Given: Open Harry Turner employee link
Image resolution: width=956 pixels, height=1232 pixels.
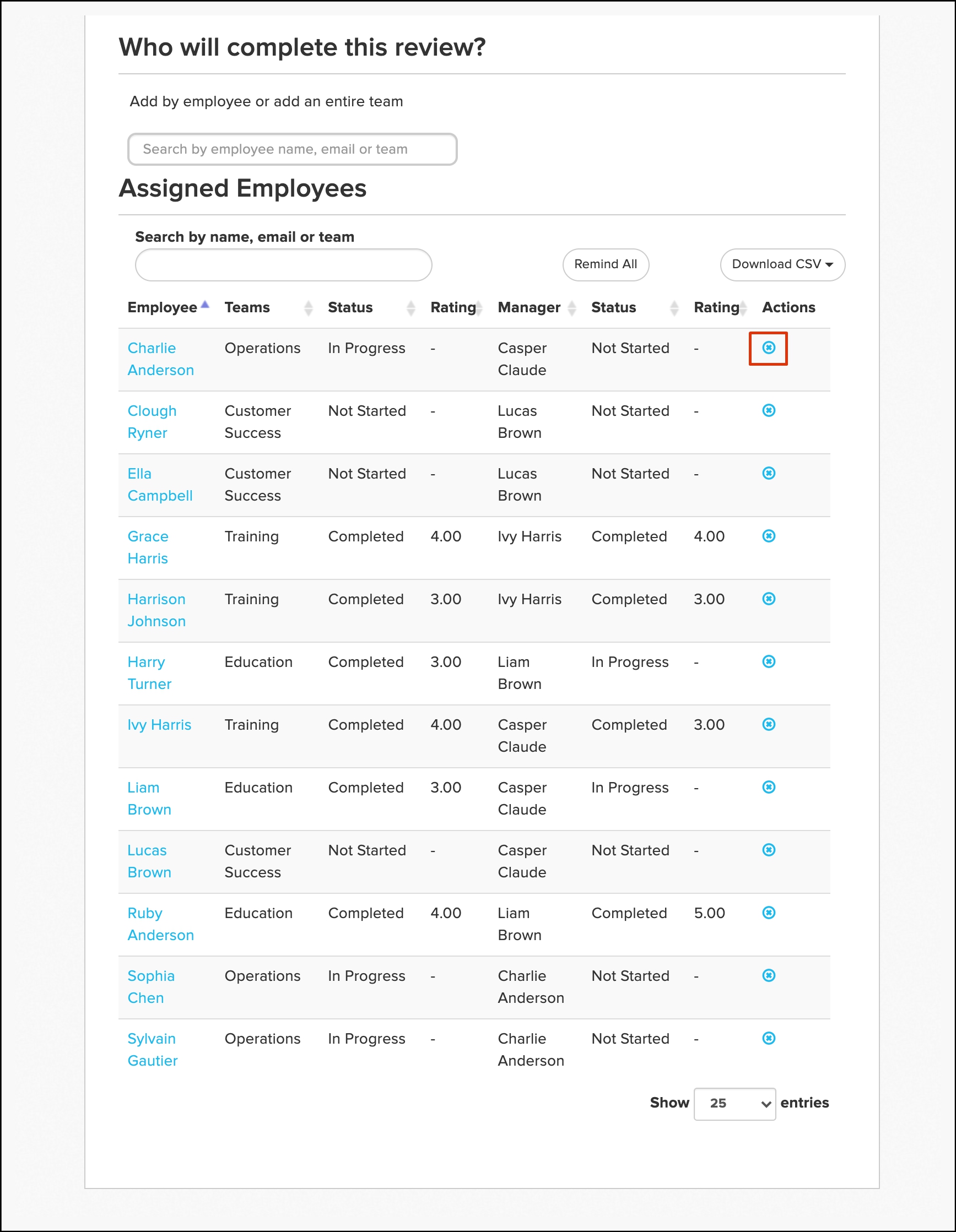Looking at the screenshot, I should point(149,672).
